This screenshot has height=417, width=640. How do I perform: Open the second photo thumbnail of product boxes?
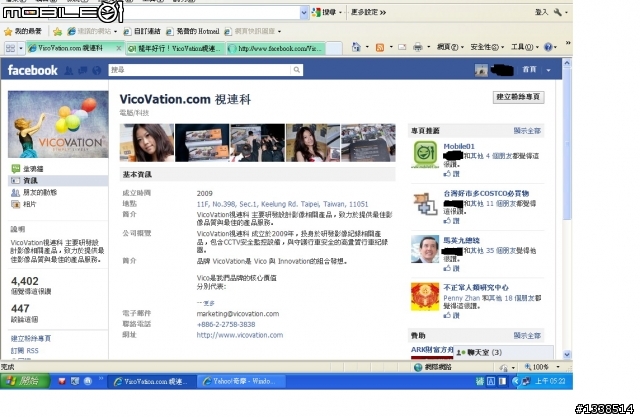pyautogui.click(x=202, y=143)
